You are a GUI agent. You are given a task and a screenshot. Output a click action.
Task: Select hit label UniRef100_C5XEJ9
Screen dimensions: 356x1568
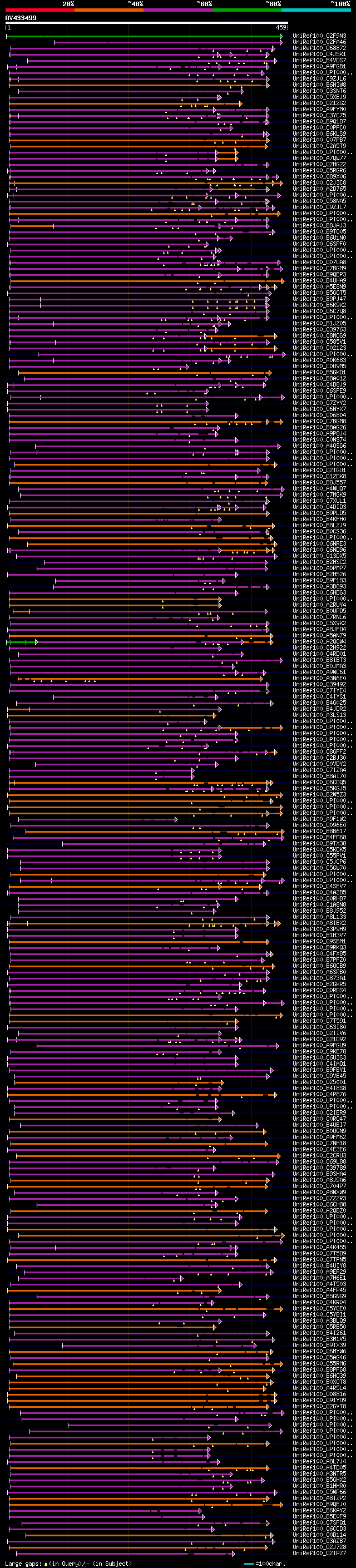click(x=319, y=97)
